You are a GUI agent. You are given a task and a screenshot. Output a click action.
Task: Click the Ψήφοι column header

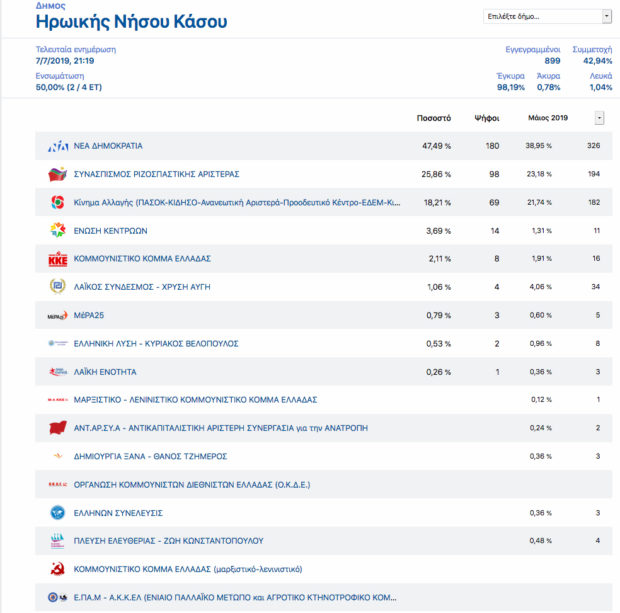click(x=487, y=118)
